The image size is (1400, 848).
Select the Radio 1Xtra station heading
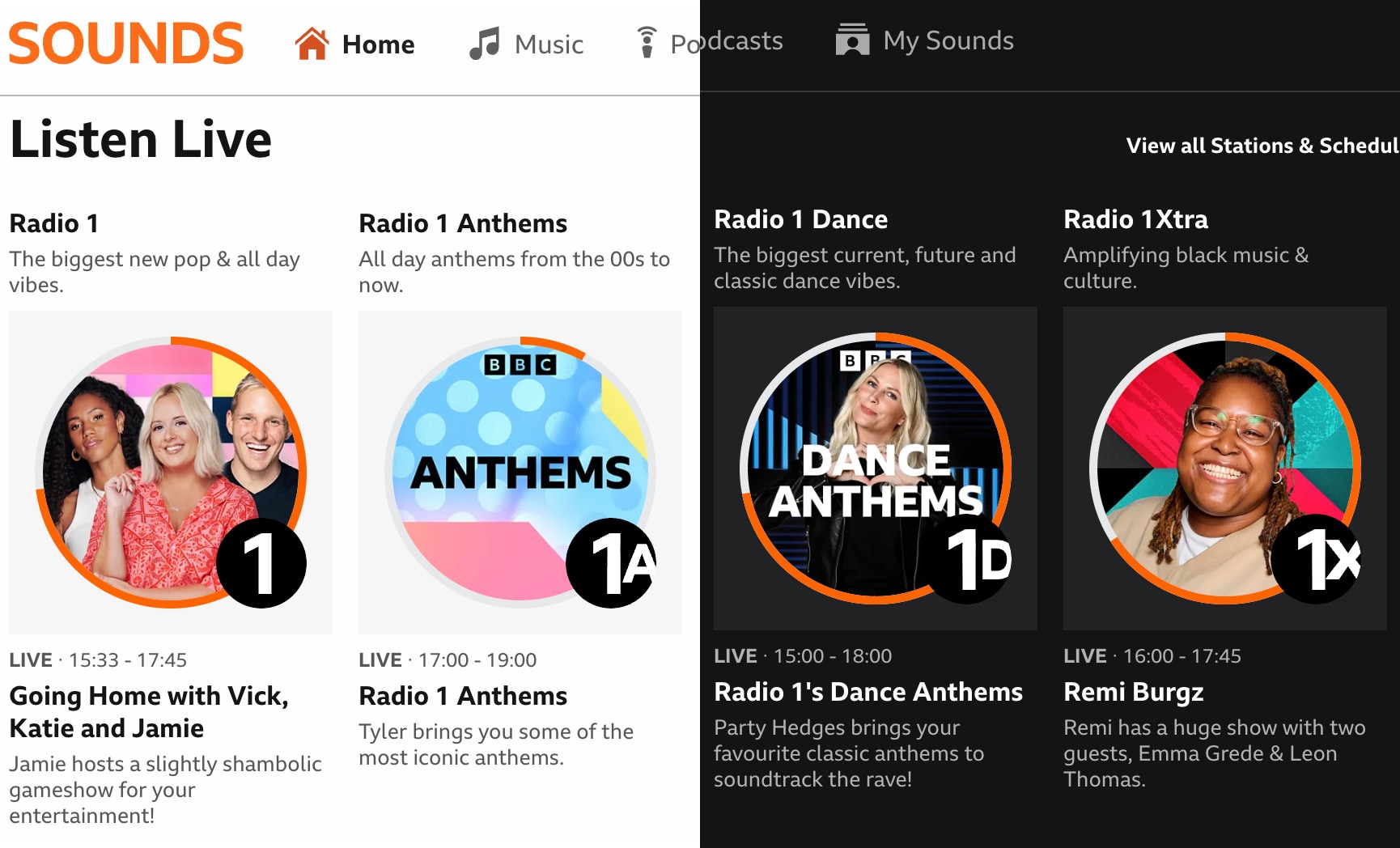(x=1135, y=219)
